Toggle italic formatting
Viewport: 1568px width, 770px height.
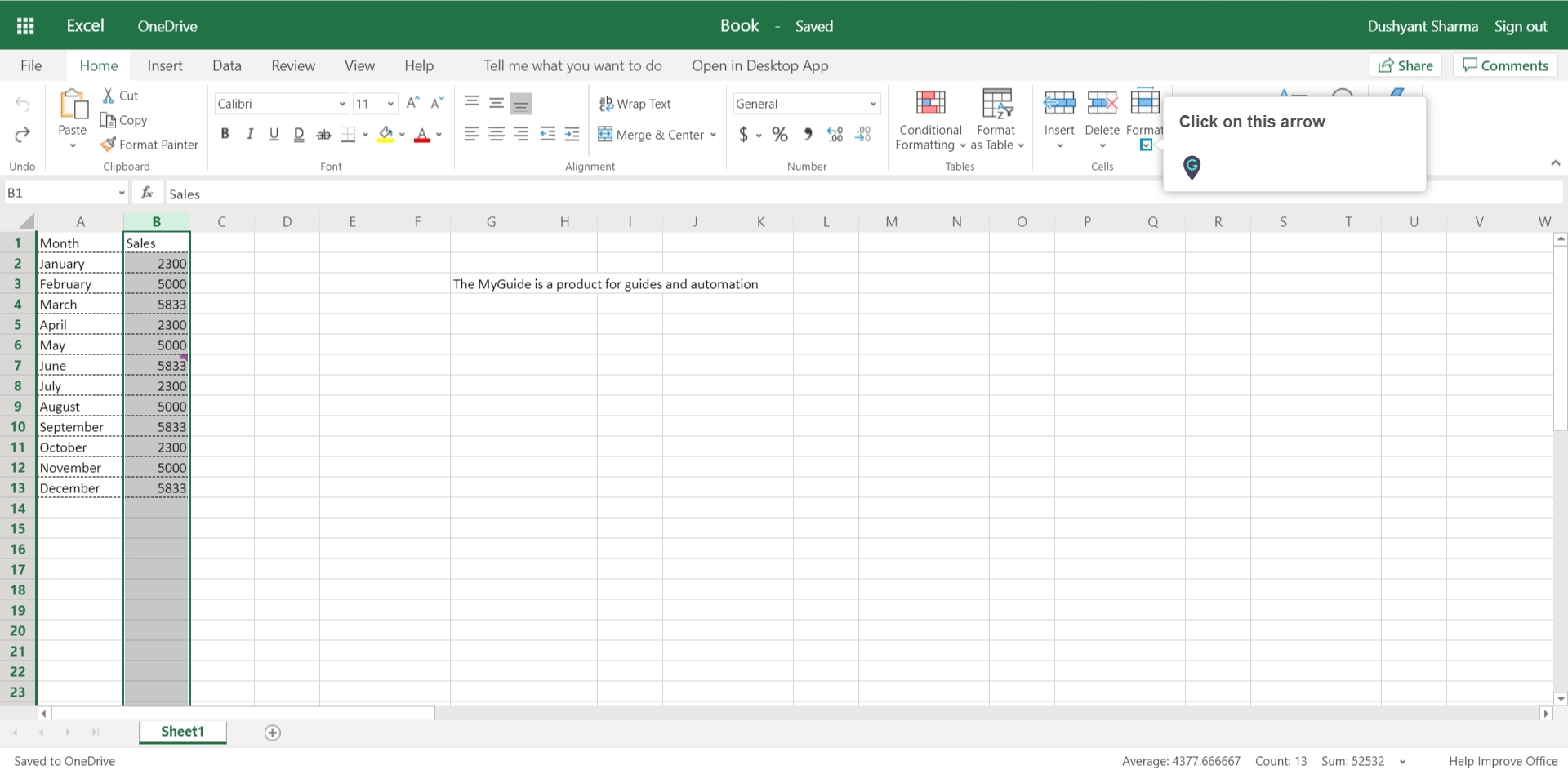pyautogui.click(x=250, y=134)
